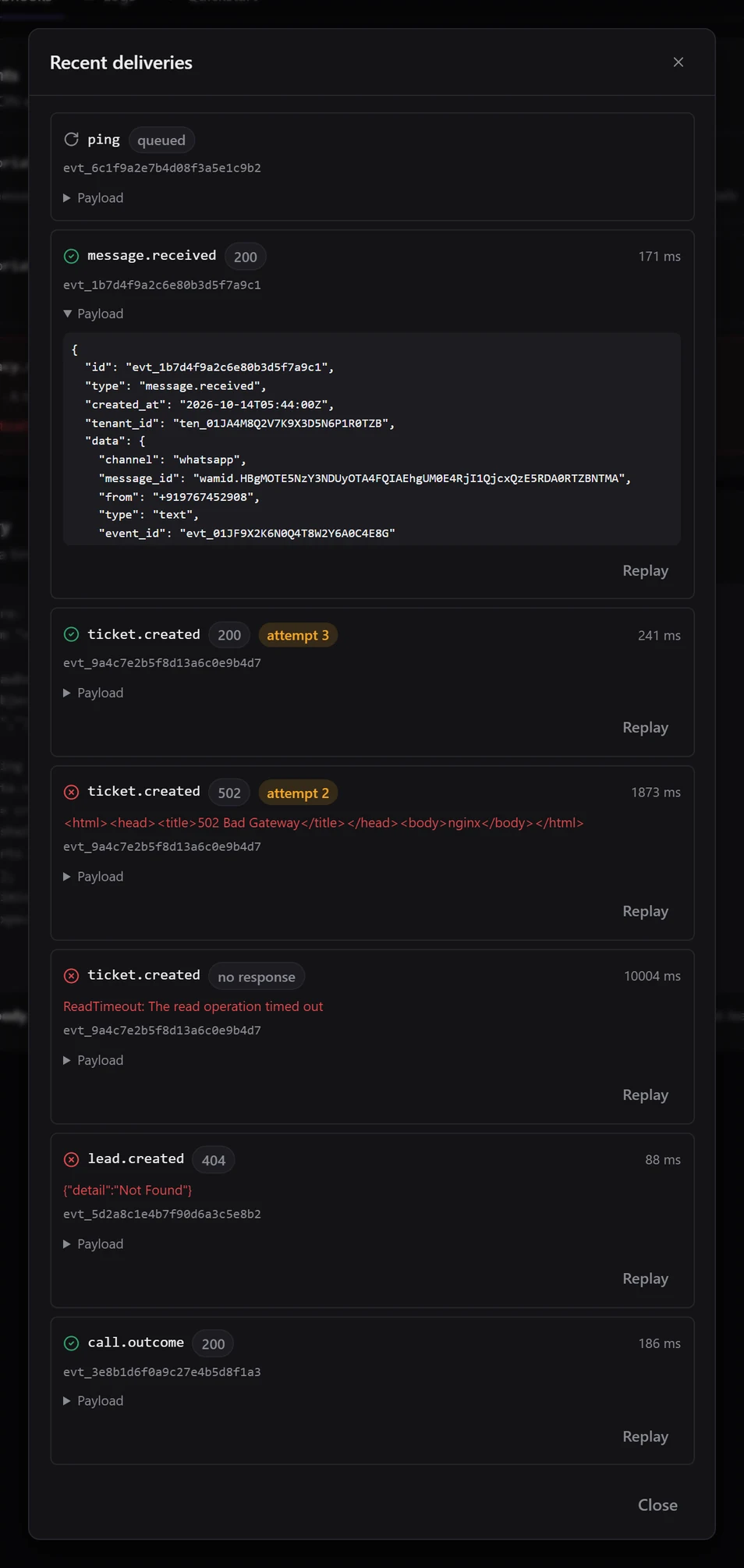Viewport: 744px width, 1568px height.
Task: Click the 200 badge next to call.outcome
Action: tap(213, 1343)
